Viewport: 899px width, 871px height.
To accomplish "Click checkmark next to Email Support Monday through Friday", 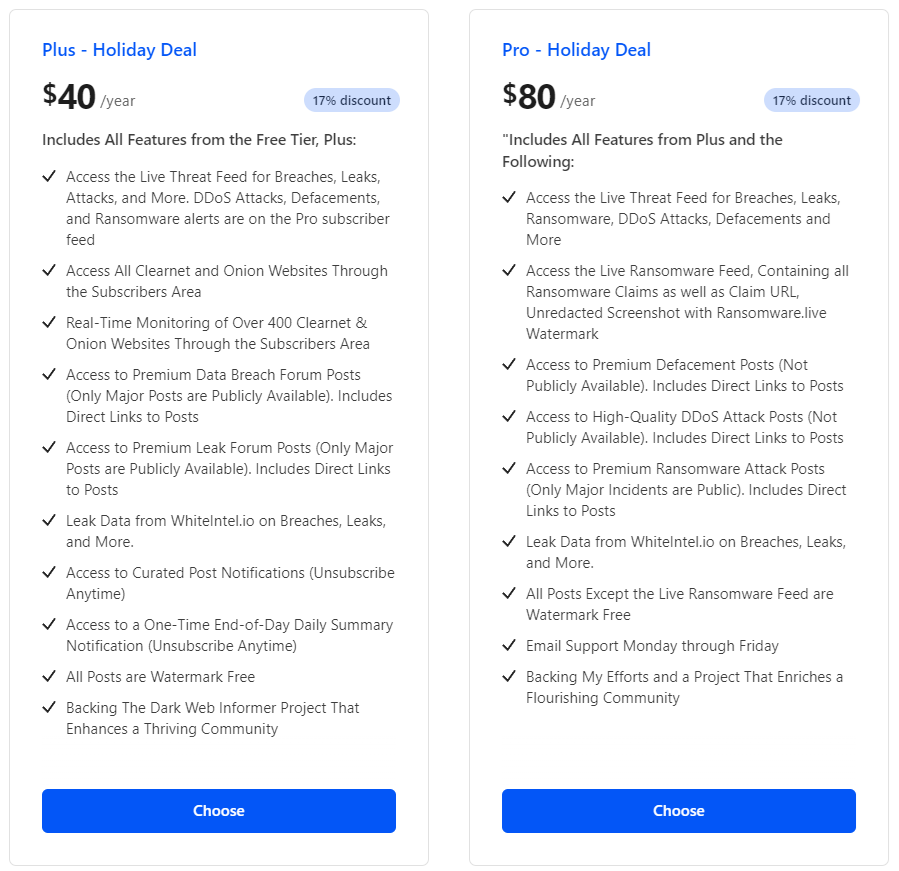I will pos(509,646).
